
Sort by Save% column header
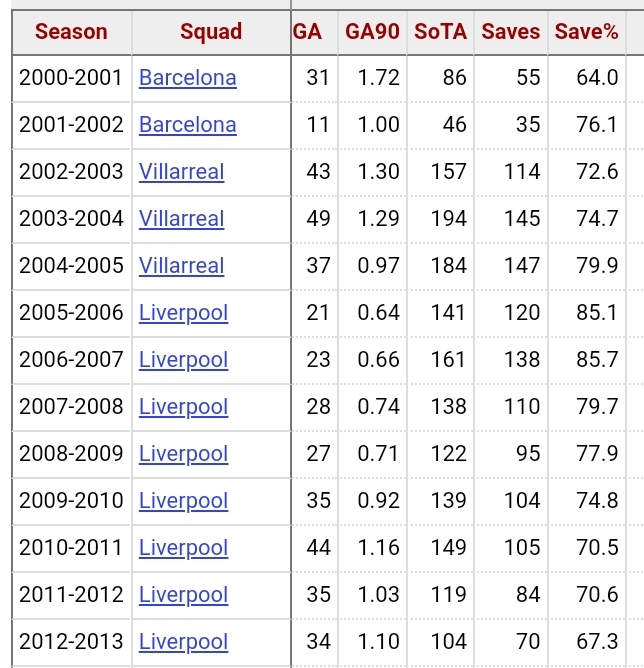(586, 32)
